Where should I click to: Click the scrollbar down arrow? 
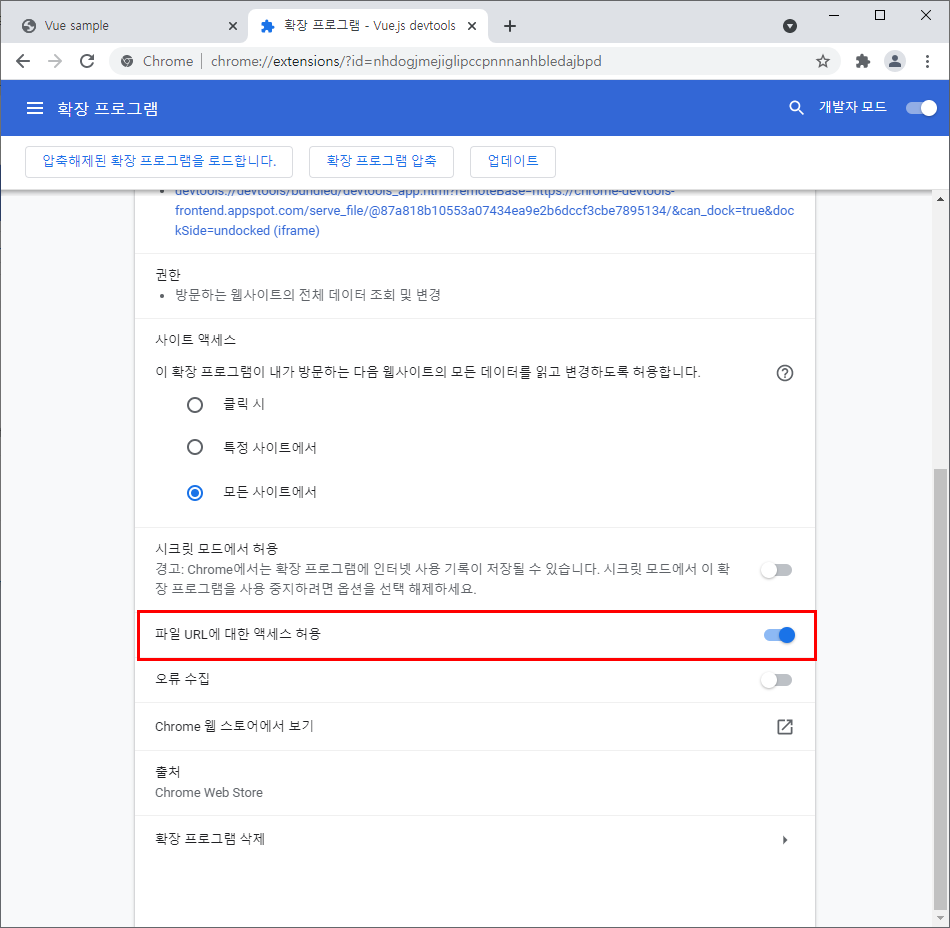pyautogui.click(x=940, y=919)
